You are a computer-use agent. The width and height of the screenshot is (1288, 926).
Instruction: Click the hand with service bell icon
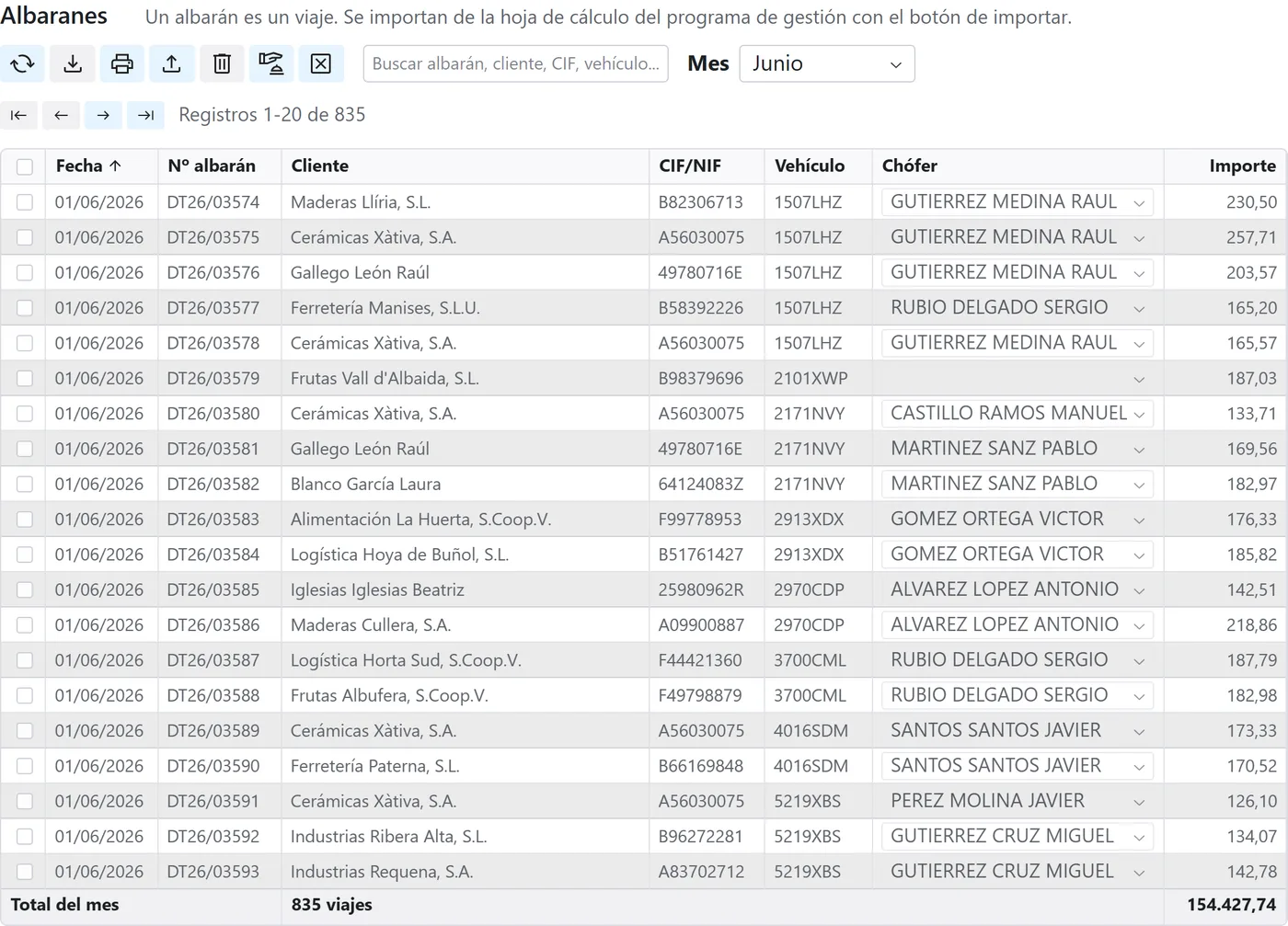271,63
